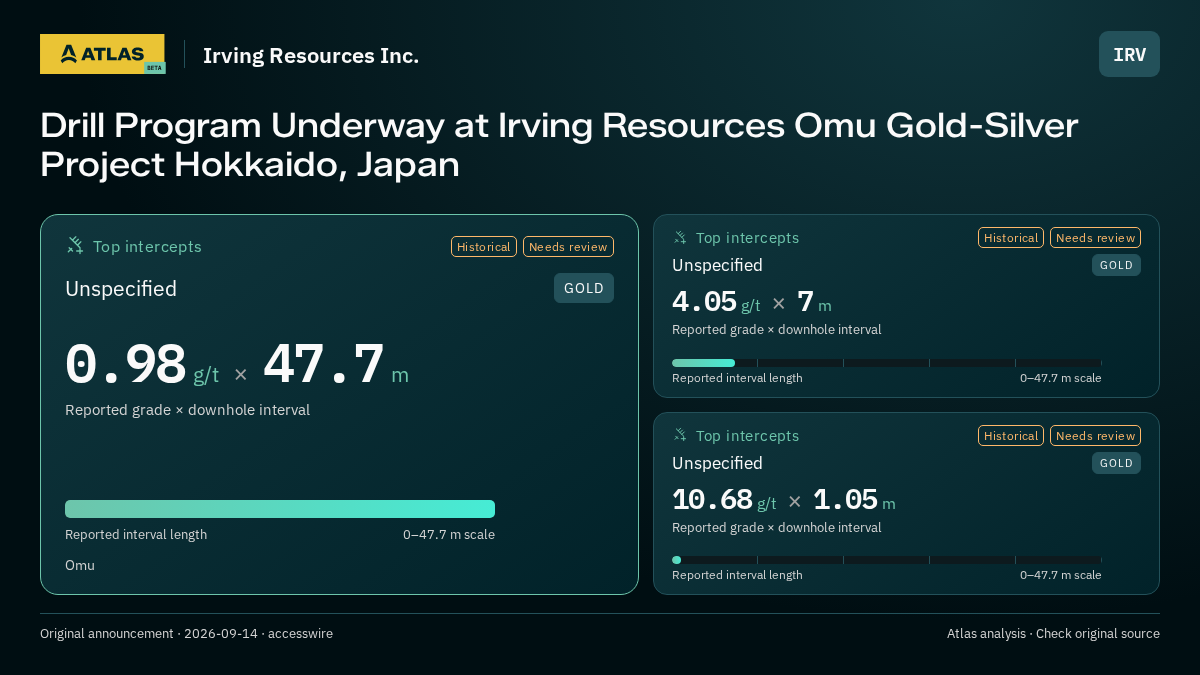Click the GOLD badge on the 0.98 g/t card

[x=584, y=288]
